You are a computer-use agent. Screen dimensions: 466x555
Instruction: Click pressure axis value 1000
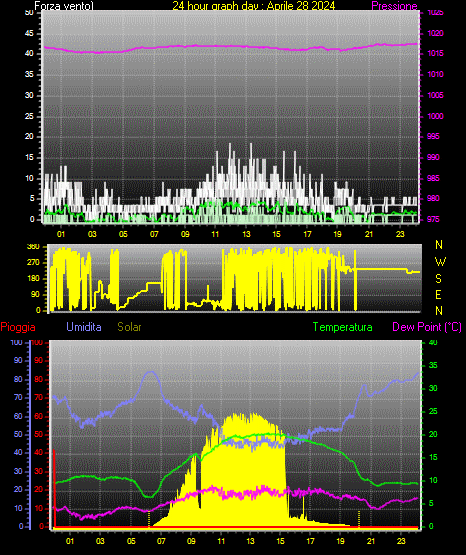coord(435,116)
